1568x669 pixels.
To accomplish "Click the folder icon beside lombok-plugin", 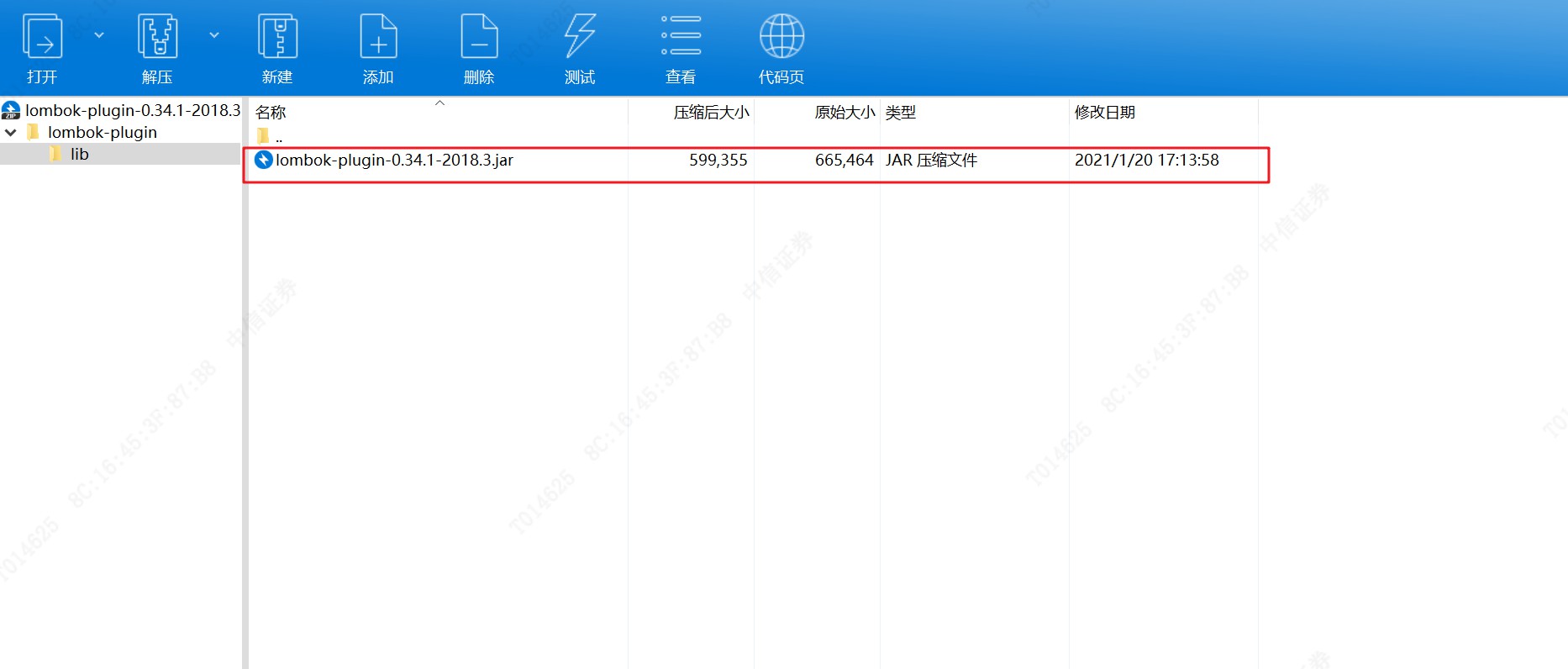I will [x=34, y=132].
